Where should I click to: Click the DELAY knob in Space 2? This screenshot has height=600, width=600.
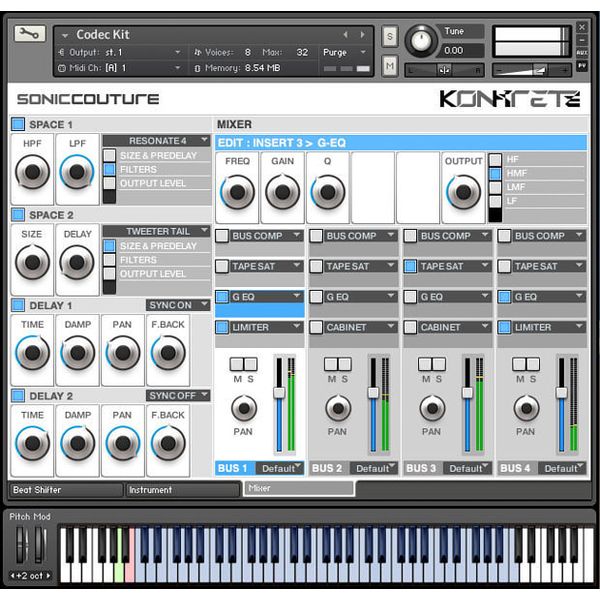[x=77, y=262]
